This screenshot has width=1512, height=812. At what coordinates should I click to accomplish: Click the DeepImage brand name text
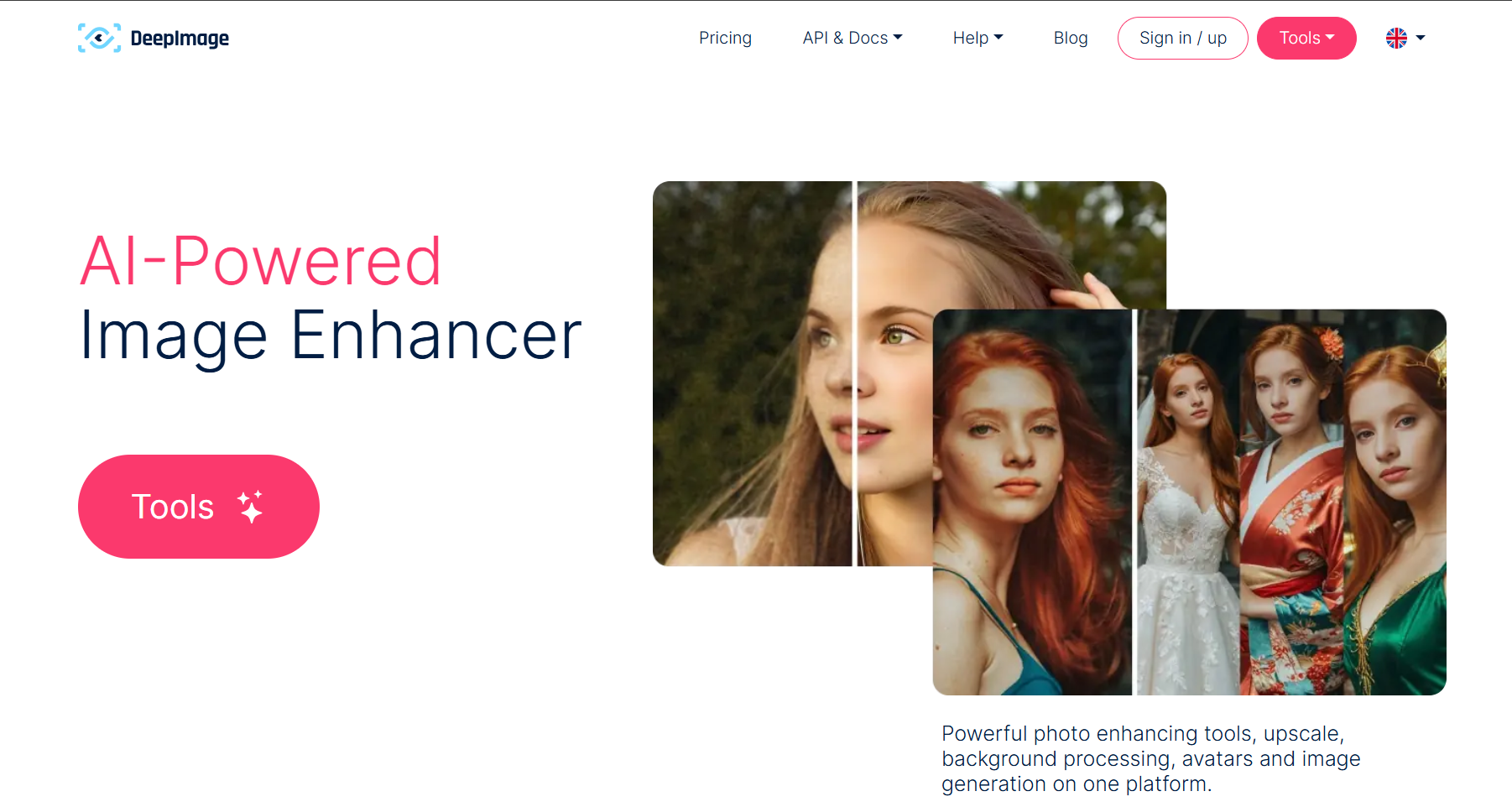pos(180,39)
